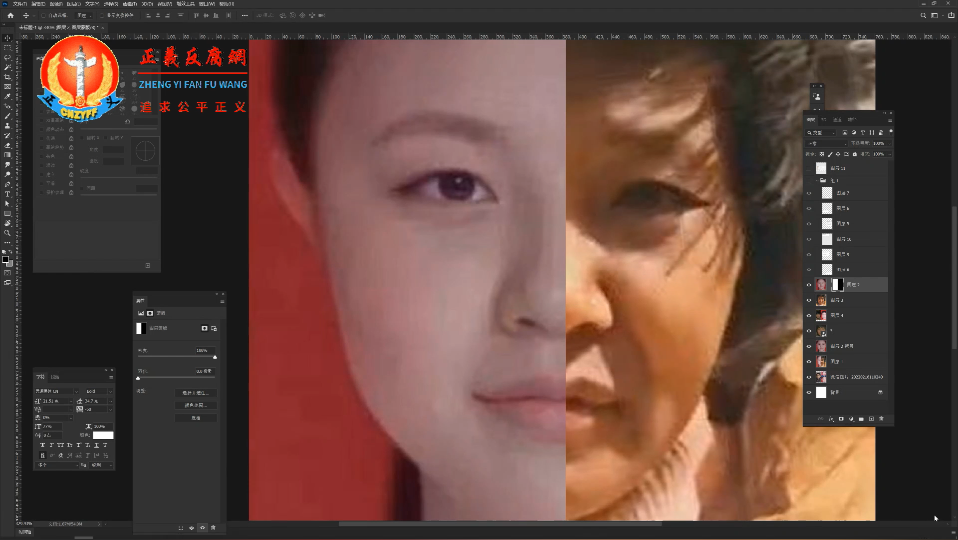The image size is (958, 540).
Task: Select the Horizontal Type tool
Action: pos(7,194)
